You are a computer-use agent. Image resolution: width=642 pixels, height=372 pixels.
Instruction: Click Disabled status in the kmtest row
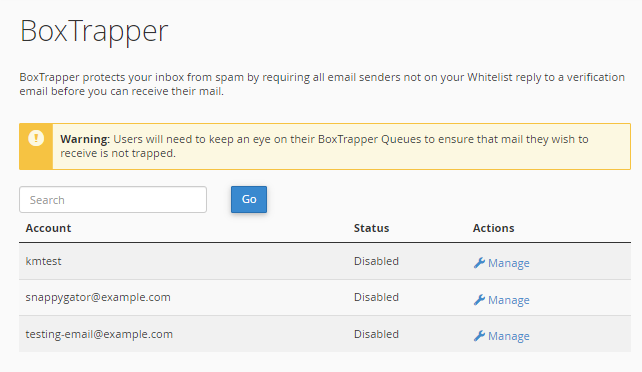tap(376, 261)
